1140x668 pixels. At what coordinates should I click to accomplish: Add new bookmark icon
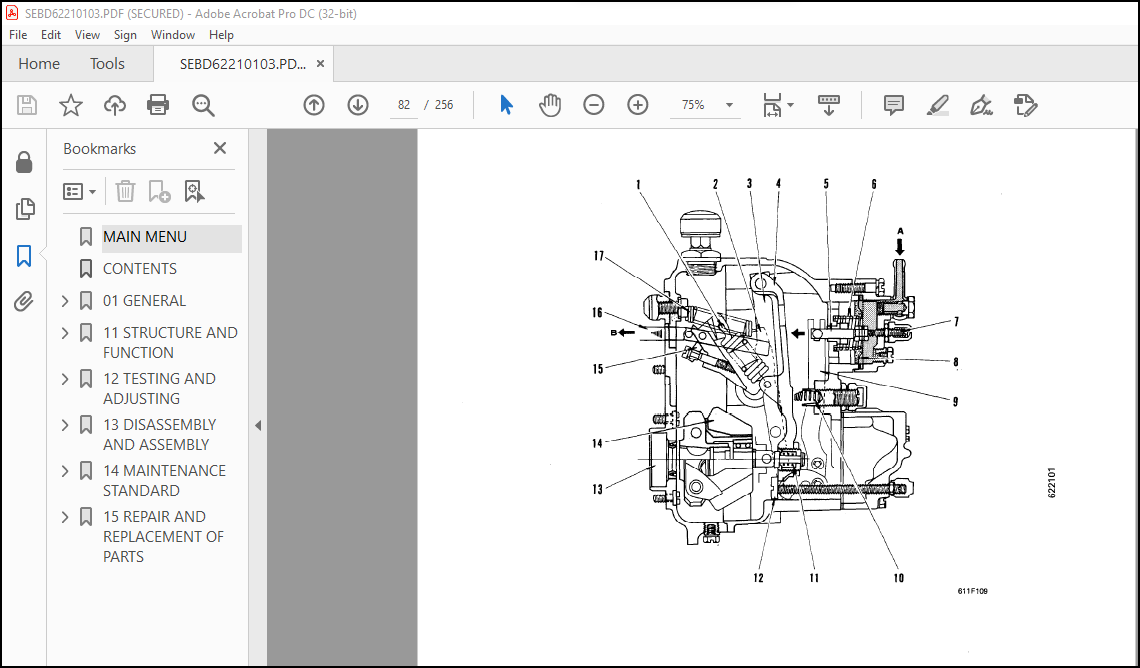point(159,192)
